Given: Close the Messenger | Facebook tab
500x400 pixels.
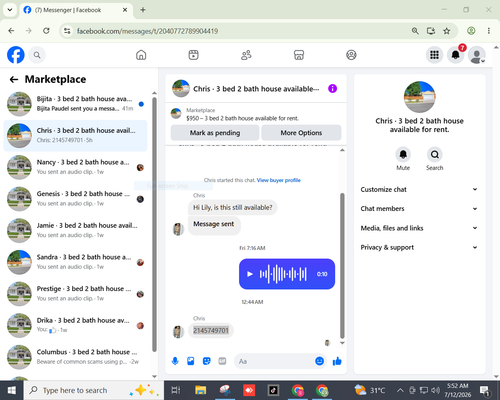Looking at the screenshot, I should coord(125,10).
